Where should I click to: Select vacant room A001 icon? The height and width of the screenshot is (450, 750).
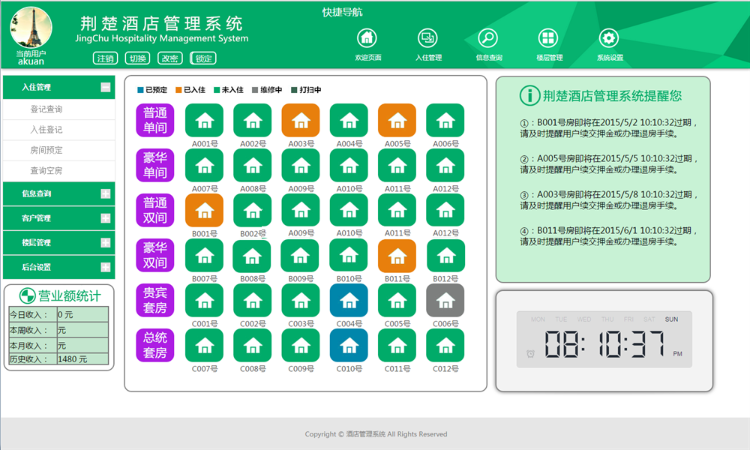204,121
